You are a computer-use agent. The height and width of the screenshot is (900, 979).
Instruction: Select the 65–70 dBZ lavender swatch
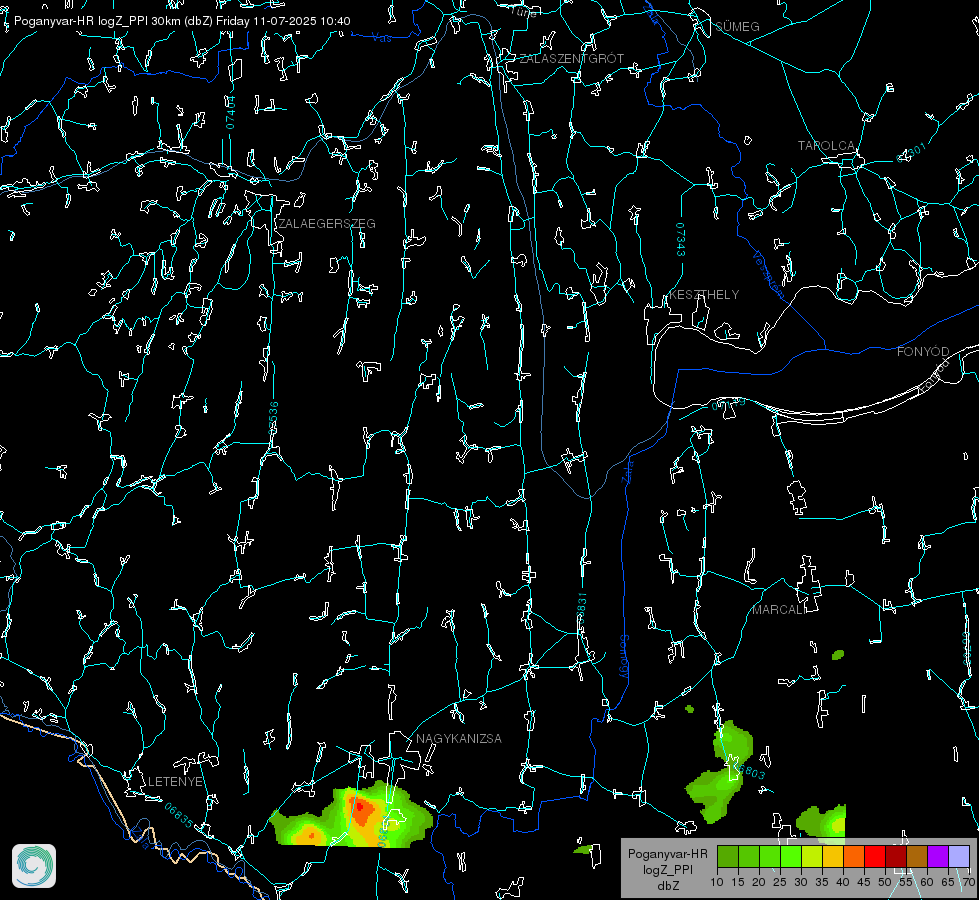959,856
